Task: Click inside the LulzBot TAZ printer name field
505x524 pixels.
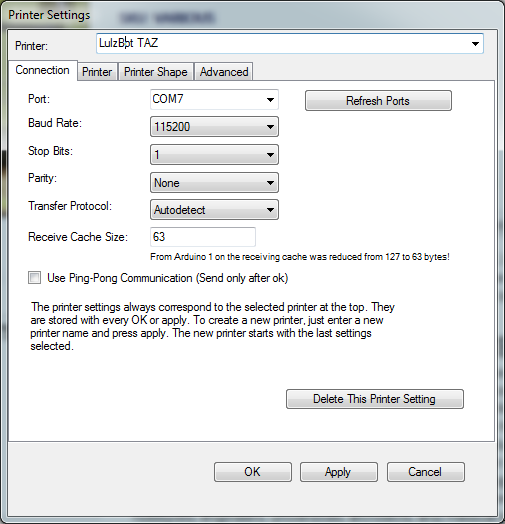Action: (282, 43)
